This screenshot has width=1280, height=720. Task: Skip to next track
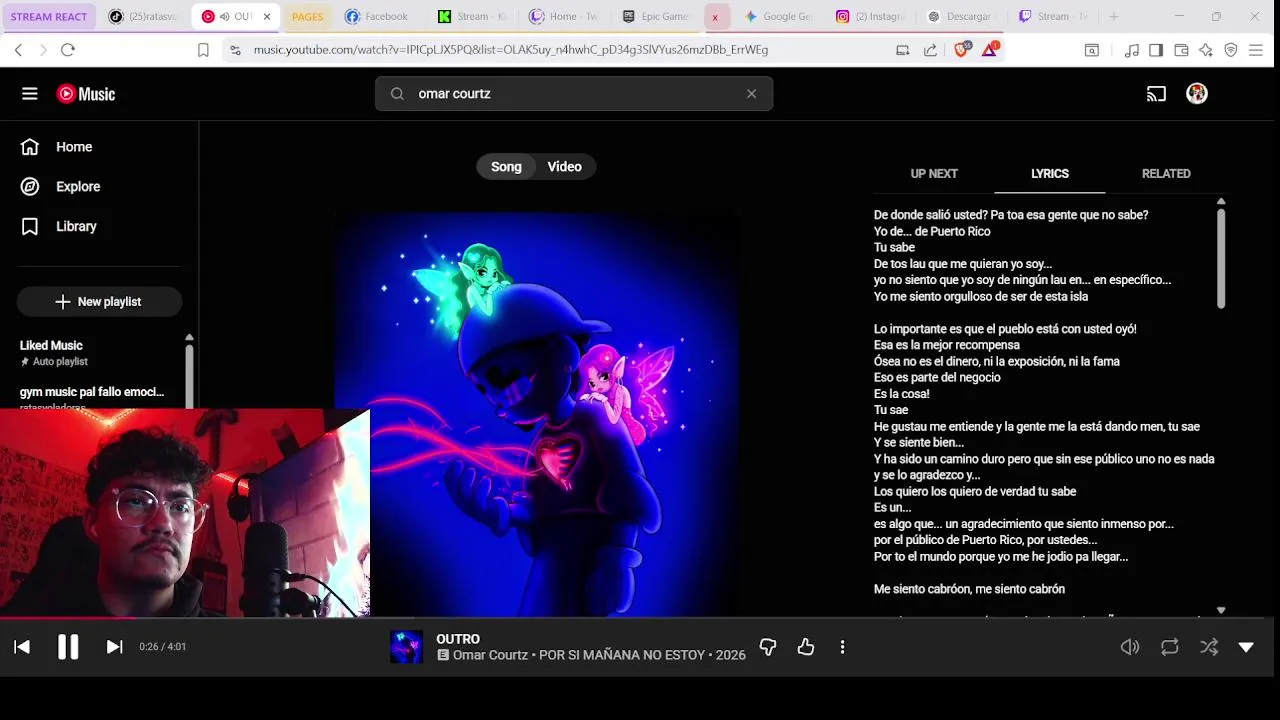114,647
